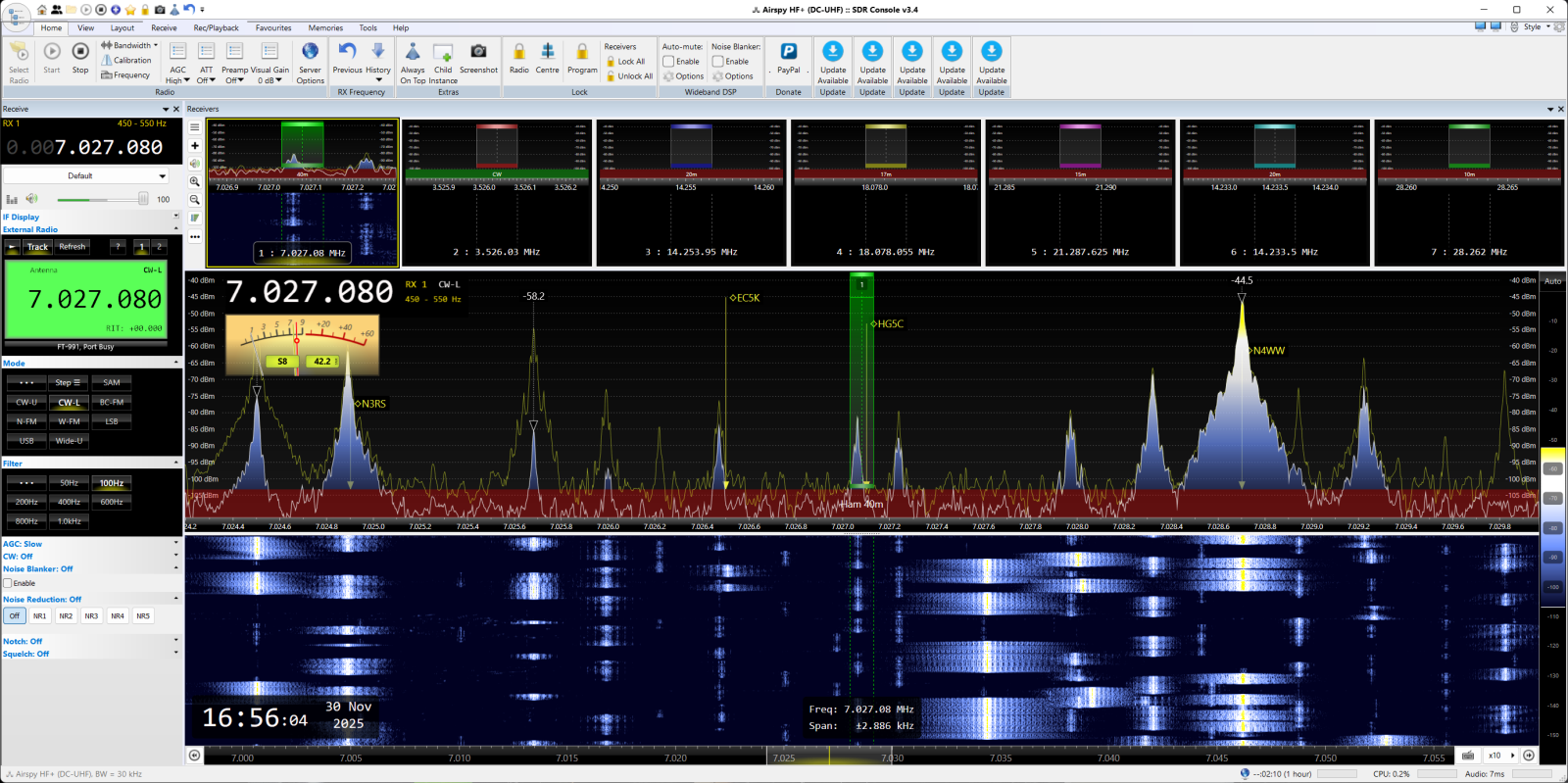Select the USB mode button
The width and height of the screenshot is (1568, 783).
(x=26, y=441)
